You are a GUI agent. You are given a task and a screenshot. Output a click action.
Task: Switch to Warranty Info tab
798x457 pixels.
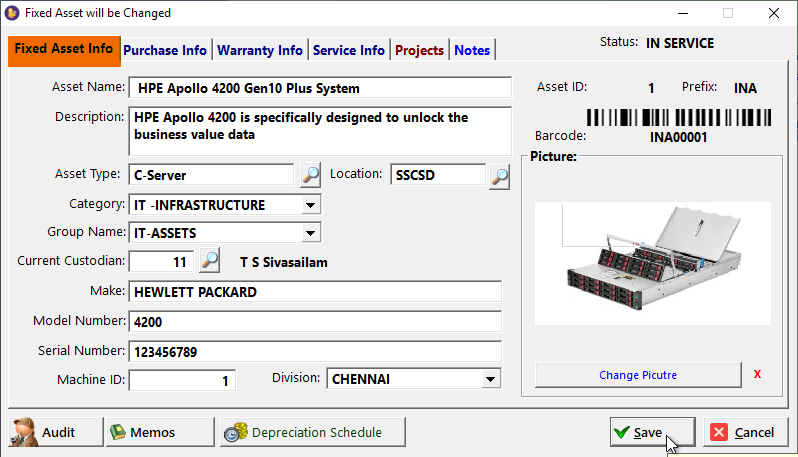pos(260,50)
